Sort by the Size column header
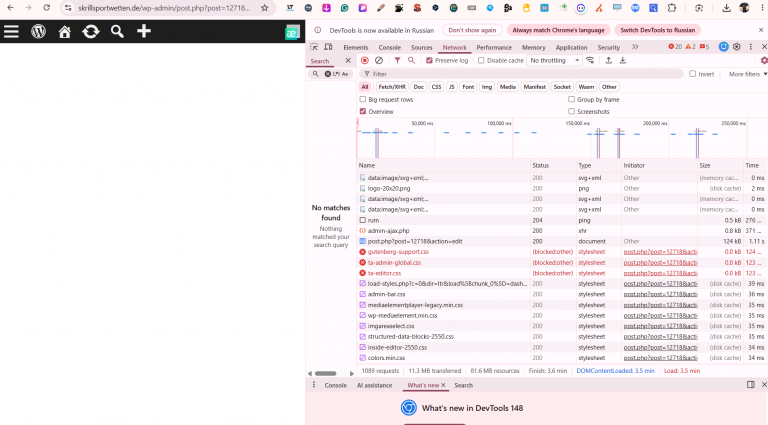This screenshot has height=425, width=768. (721, 165)
